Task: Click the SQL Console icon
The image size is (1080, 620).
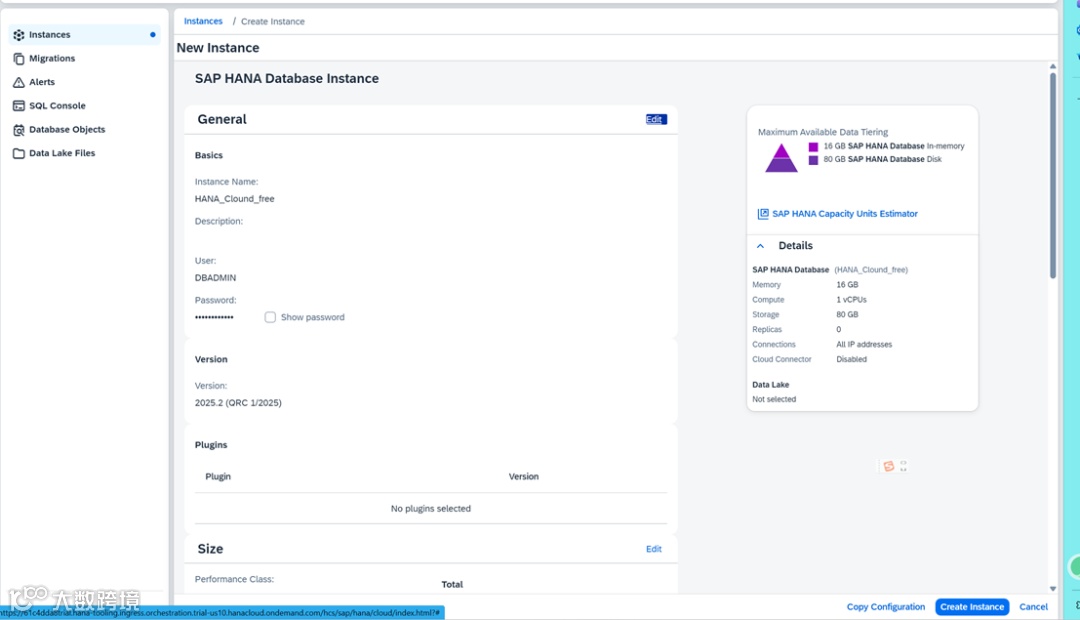Action: (x=19, y=105)
